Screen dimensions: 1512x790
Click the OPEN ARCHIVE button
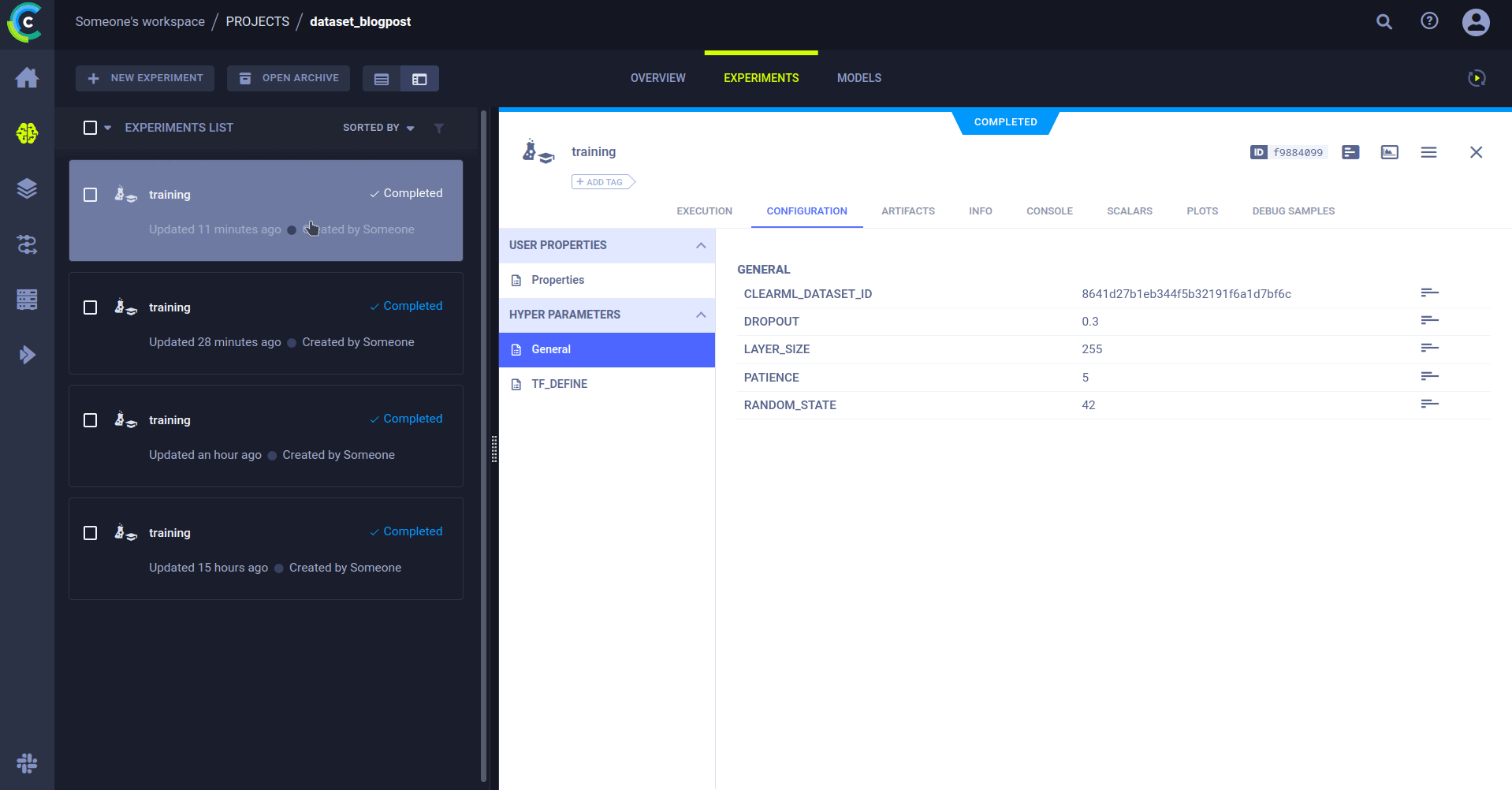pyautogui.click(x=289, y=78)
